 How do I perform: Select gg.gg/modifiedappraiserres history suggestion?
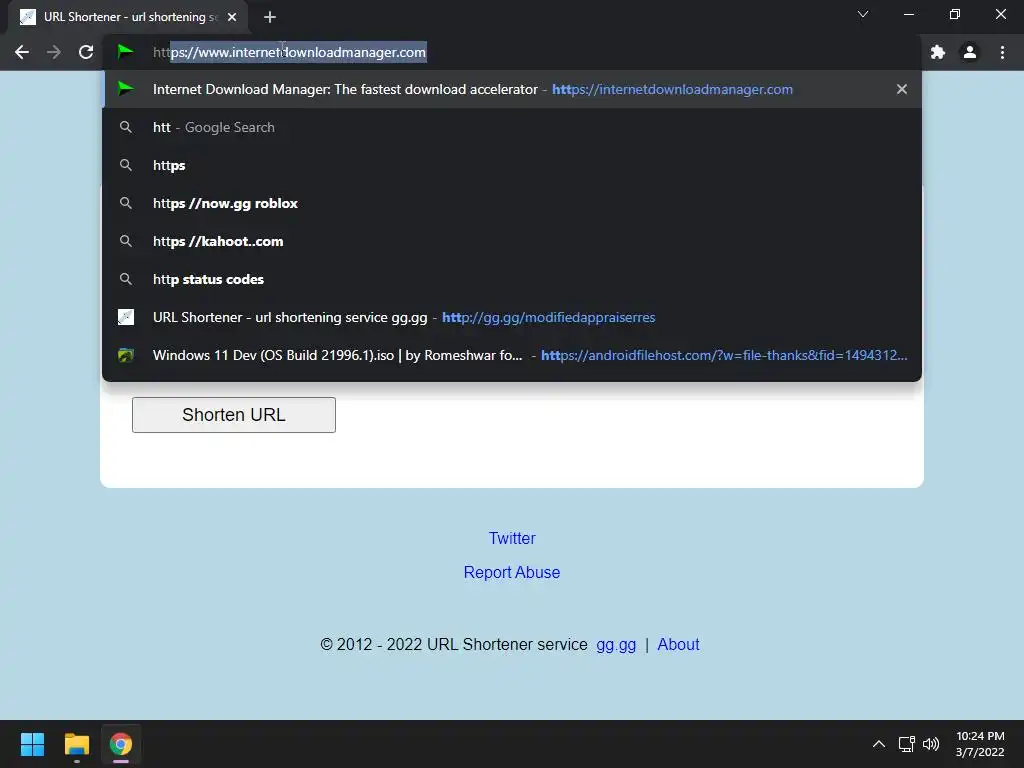(512, 317)
